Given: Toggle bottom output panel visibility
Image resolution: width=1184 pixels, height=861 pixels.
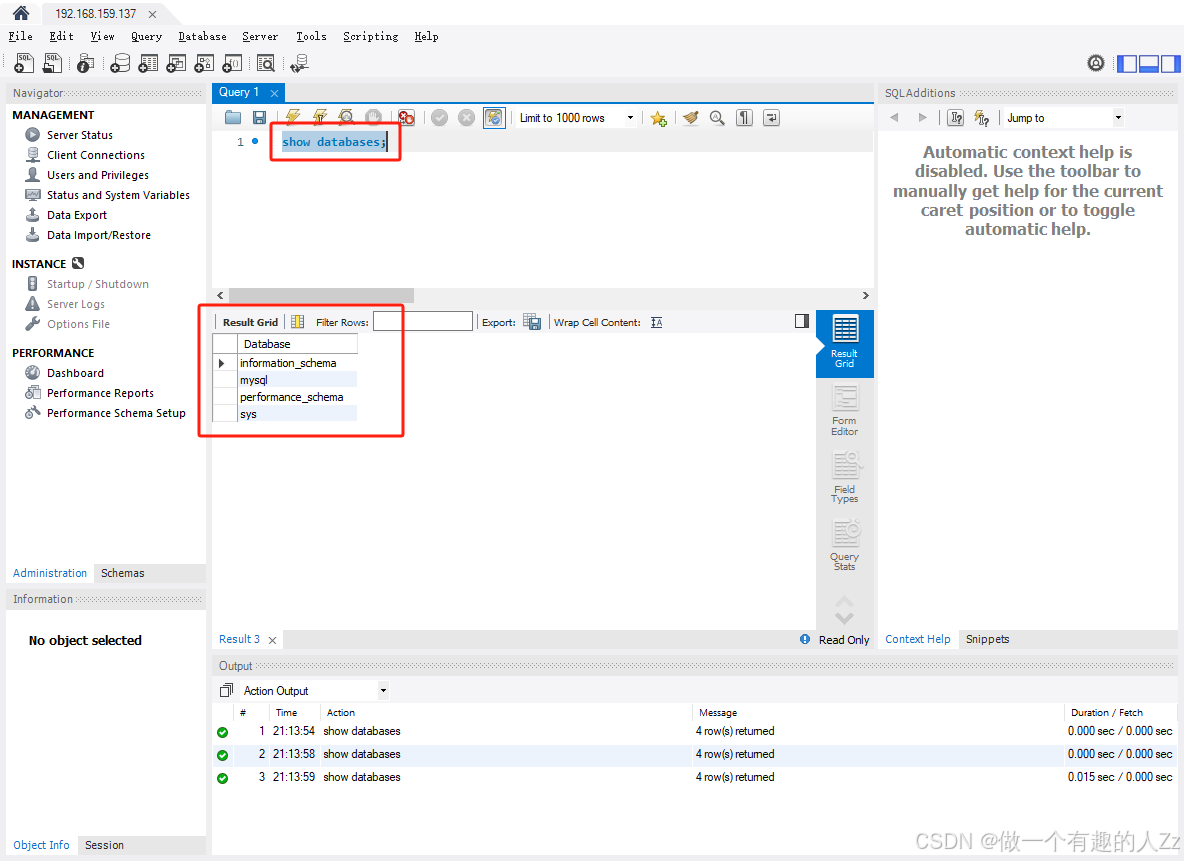Looking at the screenshot, I should pyautogui.click(x=1149, y=64).
